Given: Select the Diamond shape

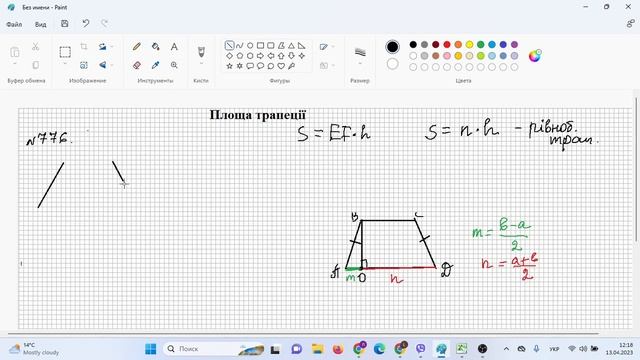Looking at the screenshot, I should click(229, 56).
